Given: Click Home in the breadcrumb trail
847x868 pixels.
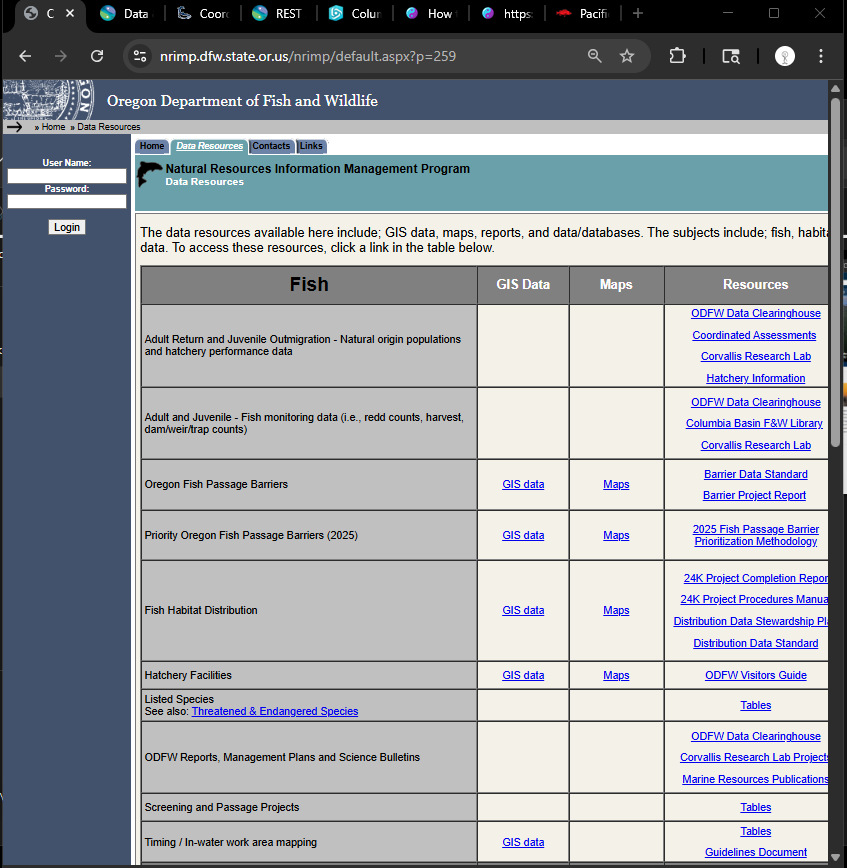Looking at the screenshot, I should 53,127.
